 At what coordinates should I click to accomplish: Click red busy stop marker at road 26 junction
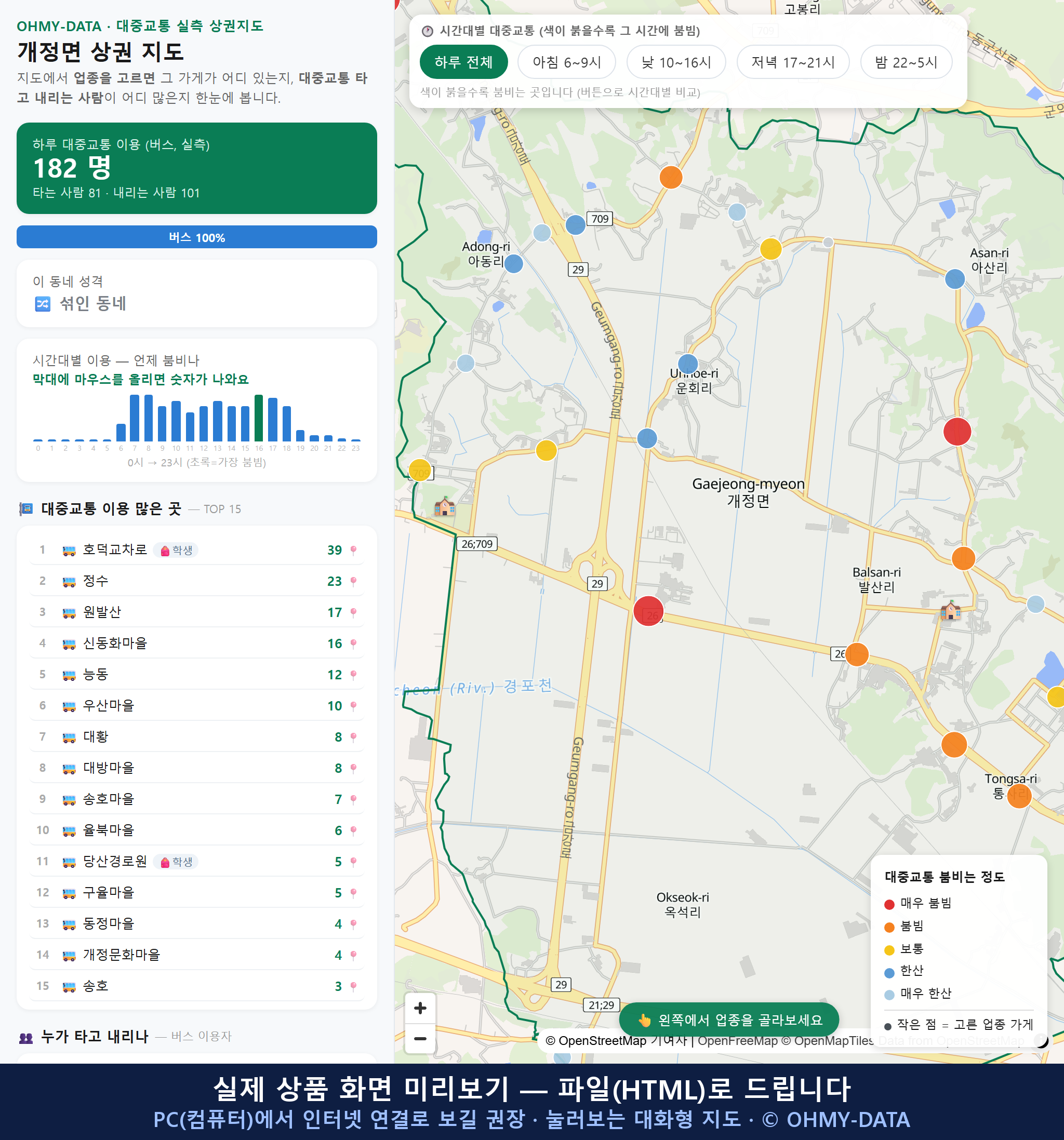pos(648,611)
